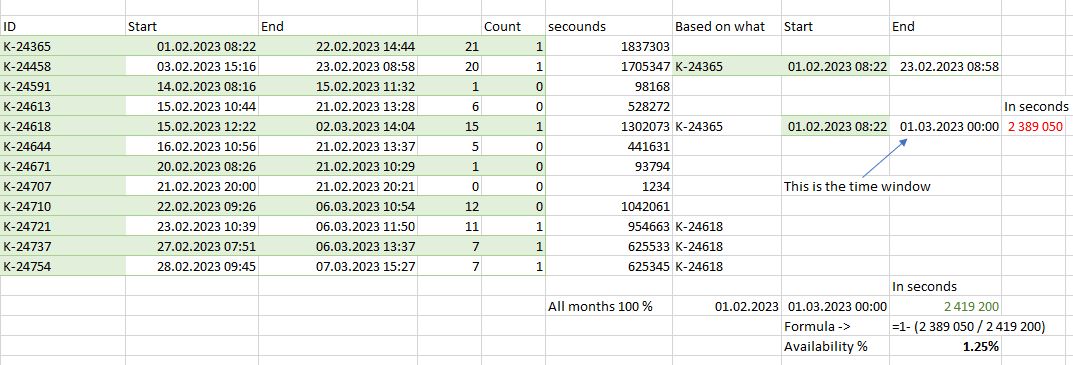This screenshot has width=1073, height=365.
Task: Select end cell 23.02.2023 08:58 in K-24458 row
Action: click(x=338, y=66)
